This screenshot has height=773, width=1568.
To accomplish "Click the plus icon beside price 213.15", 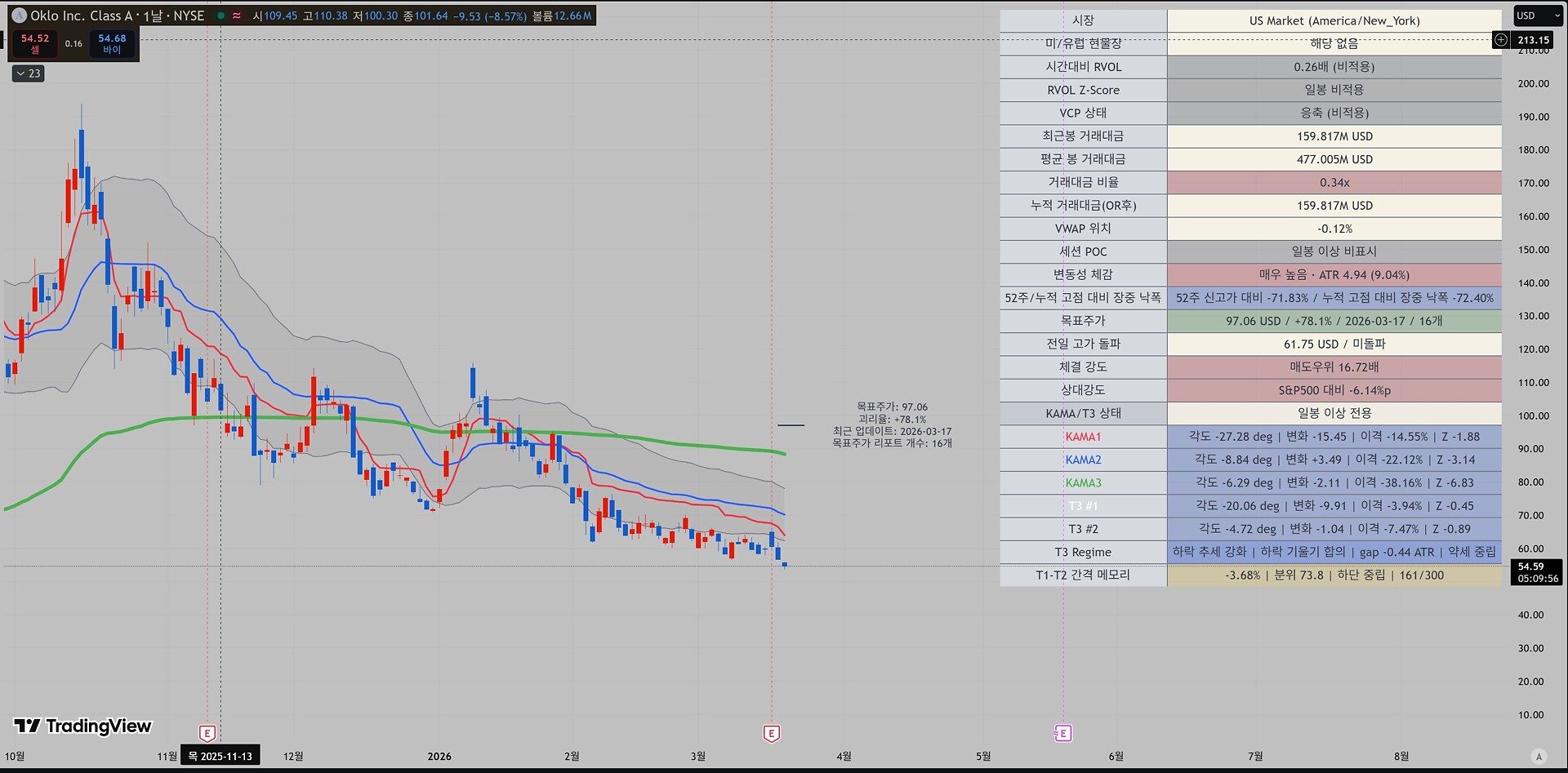I will (1501, 39).
